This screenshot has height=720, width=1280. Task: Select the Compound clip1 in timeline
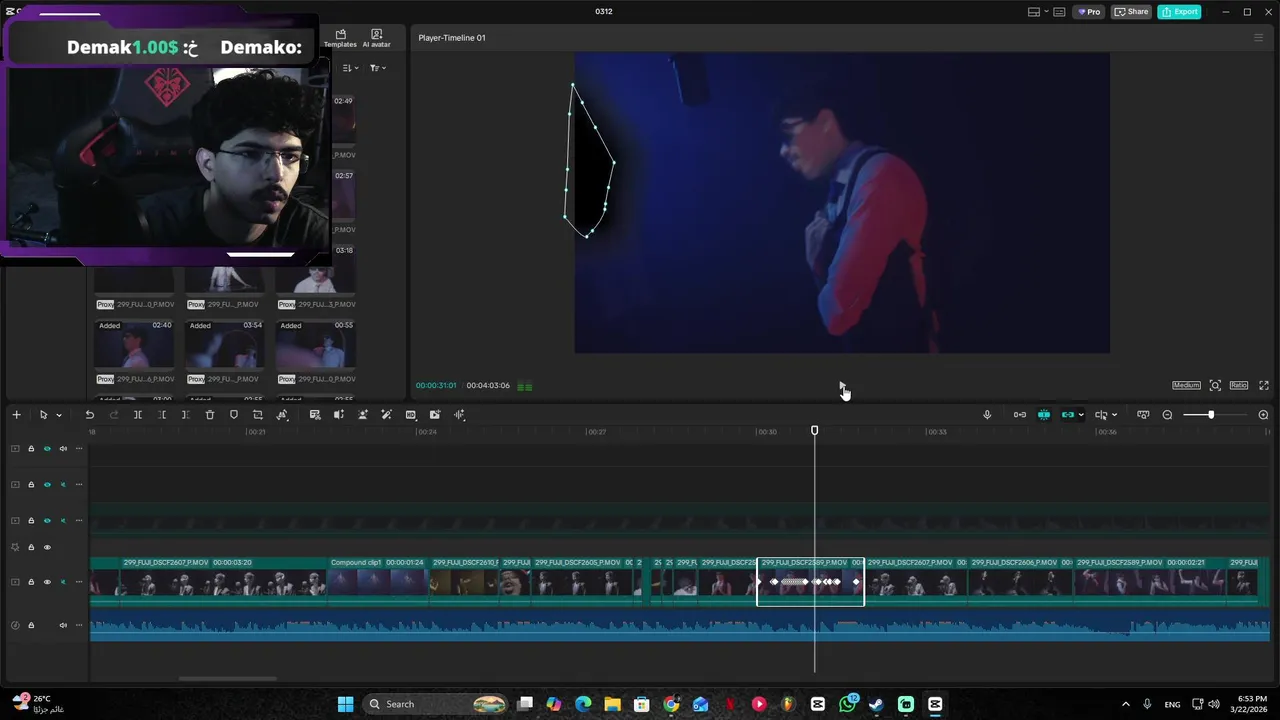click(377, 581)
